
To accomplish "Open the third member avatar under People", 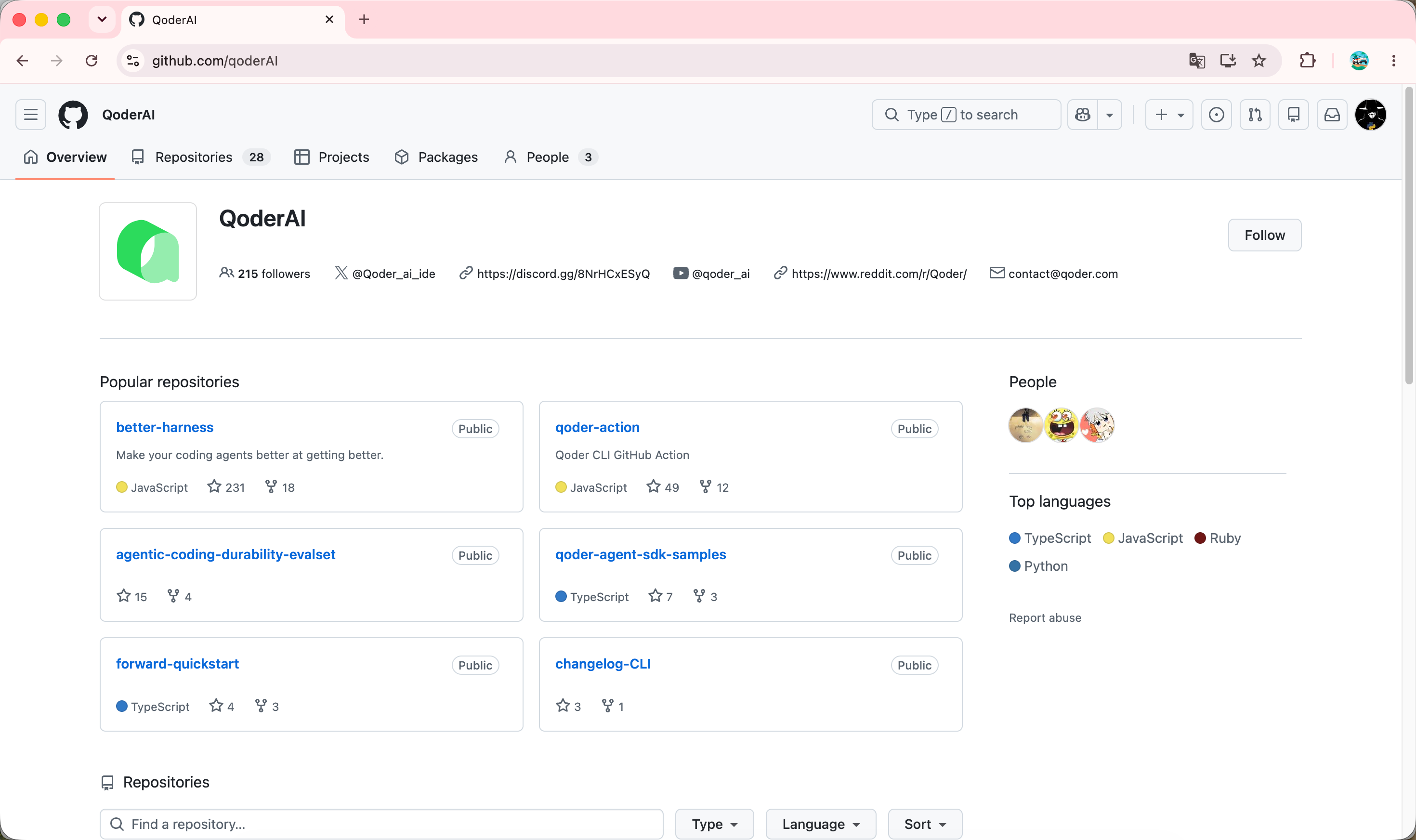I will click(1097, 425).
